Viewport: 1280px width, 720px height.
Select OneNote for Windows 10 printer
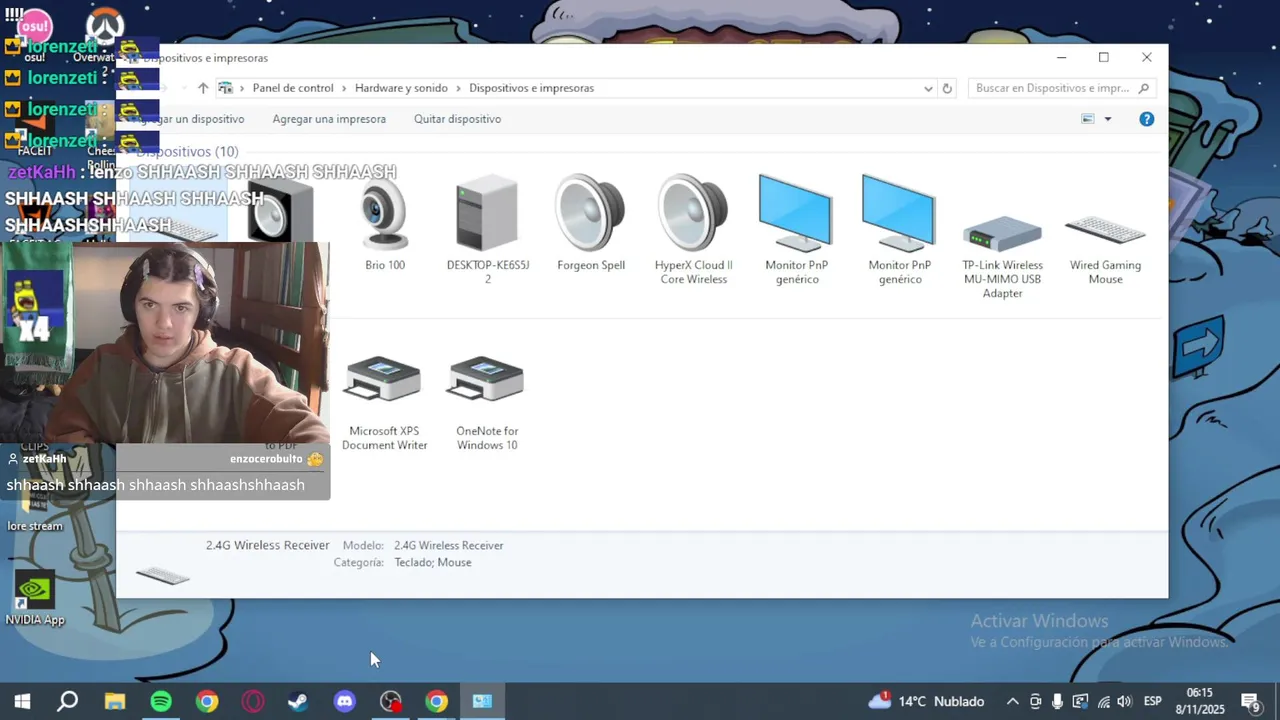[x=487, y=403]
